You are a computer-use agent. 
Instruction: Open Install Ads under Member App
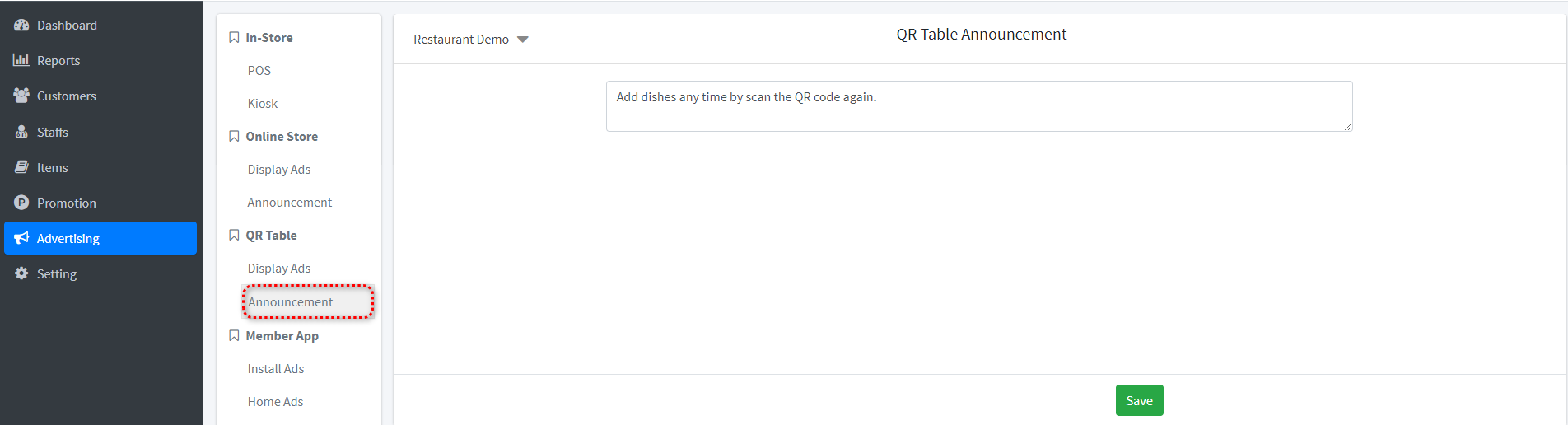pos(276,369)
